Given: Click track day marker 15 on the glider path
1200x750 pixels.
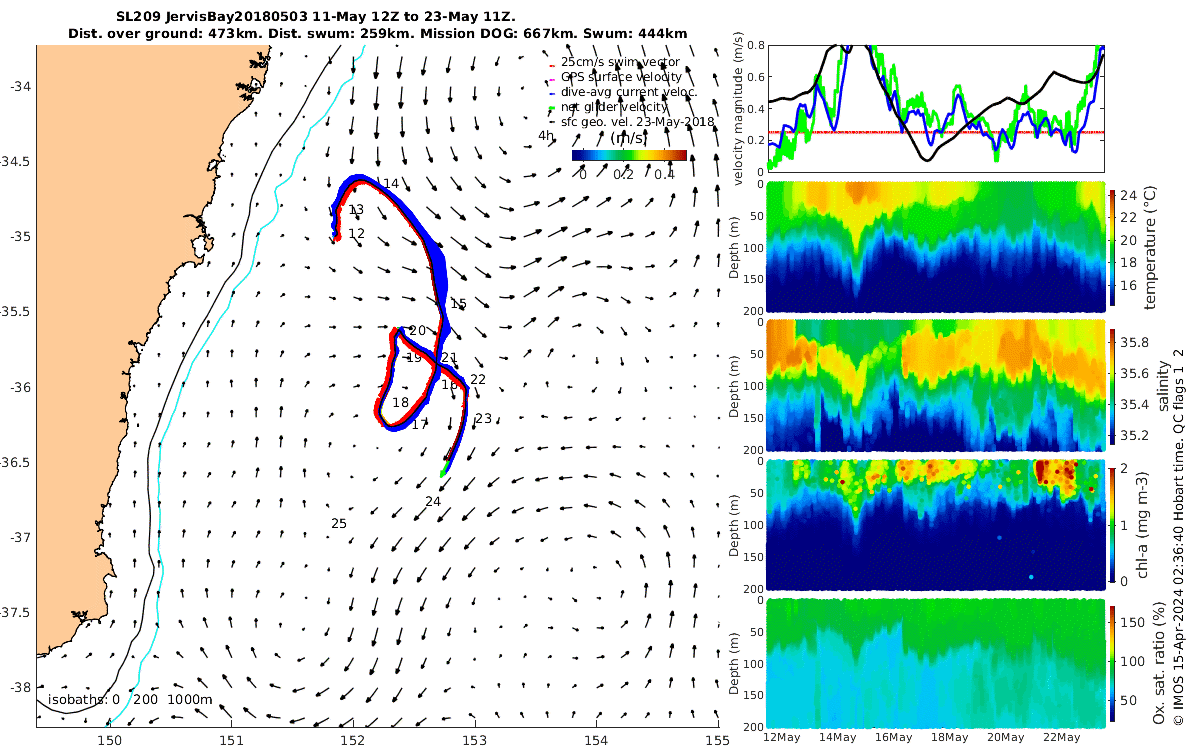Looking at the screenshot, I should (x=459, y=304).
